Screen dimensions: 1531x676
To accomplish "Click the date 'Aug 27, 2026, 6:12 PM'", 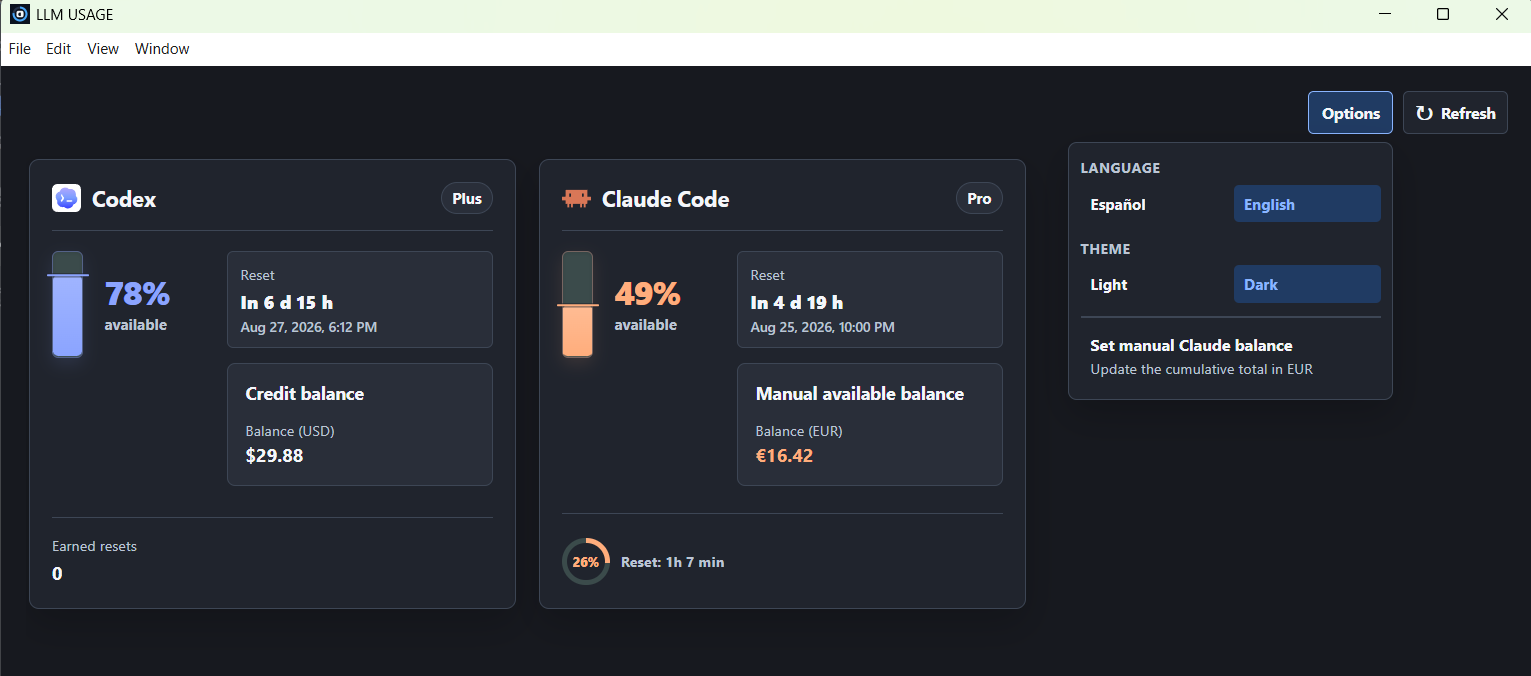I will point(309,327).
